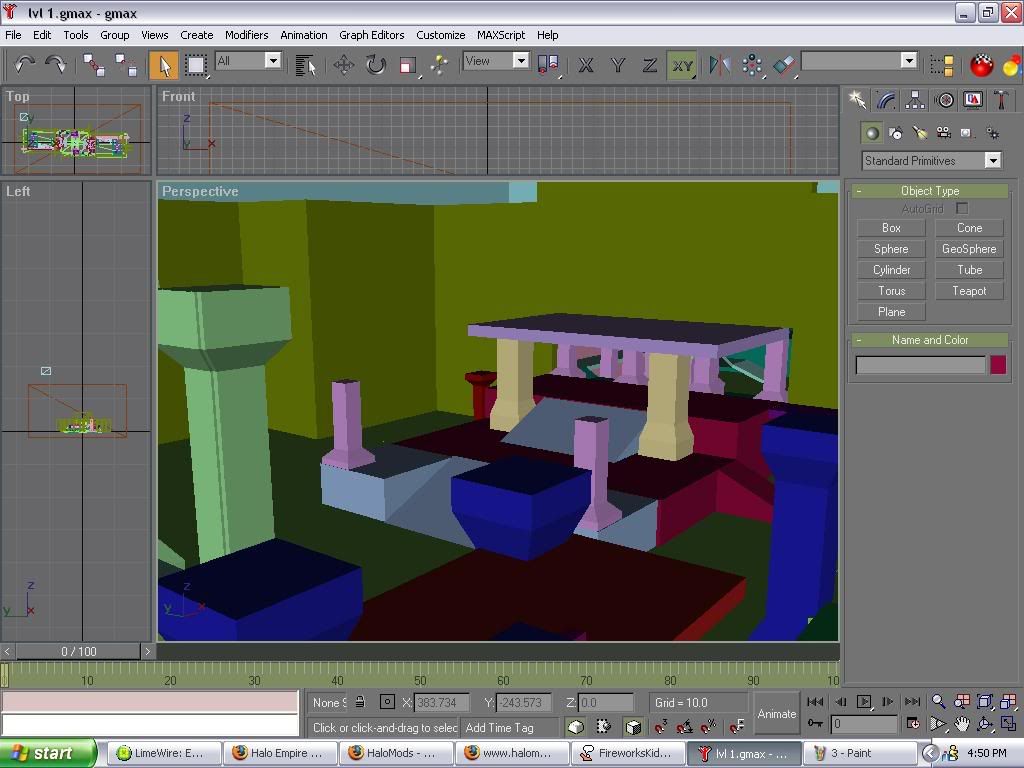Click the Arc Rotate viewport tool
Viewport: 1024px width, 768px height.
[985, 724]
